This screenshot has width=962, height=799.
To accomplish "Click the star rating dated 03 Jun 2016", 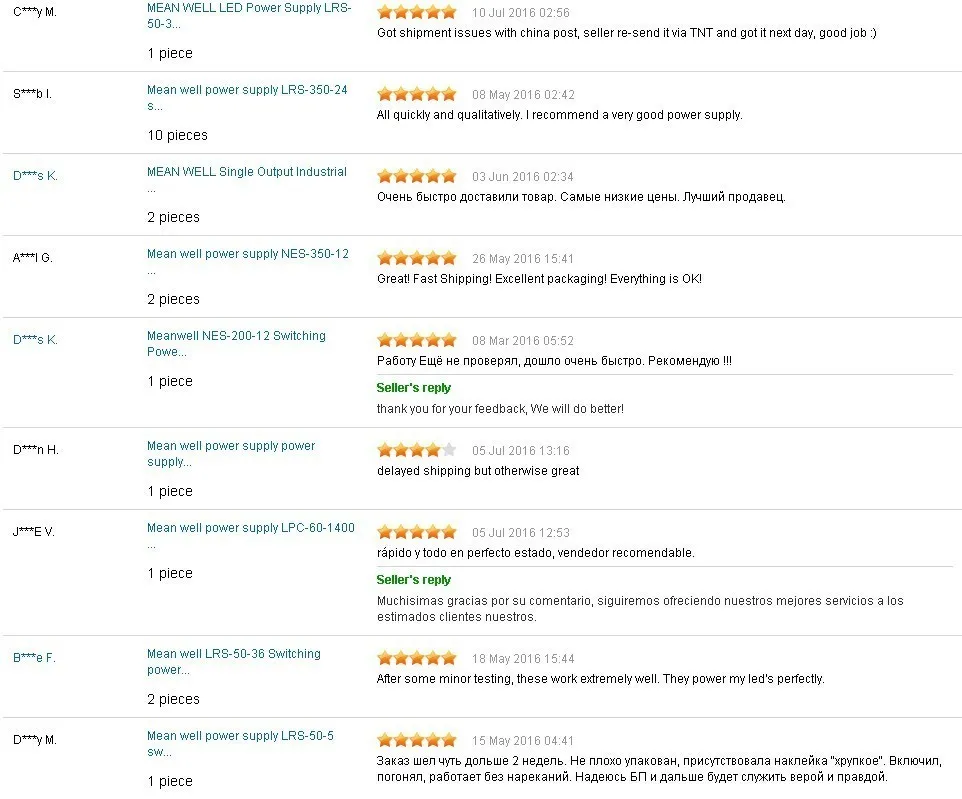I will tap(416, 177).
